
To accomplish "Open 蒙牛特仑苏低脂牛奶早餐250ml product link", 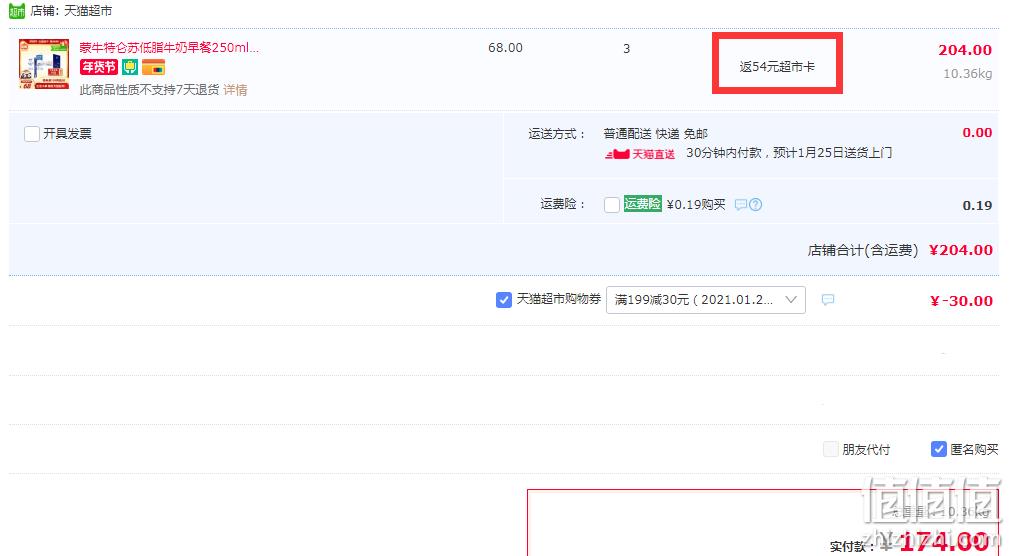I will pos(169,47).
